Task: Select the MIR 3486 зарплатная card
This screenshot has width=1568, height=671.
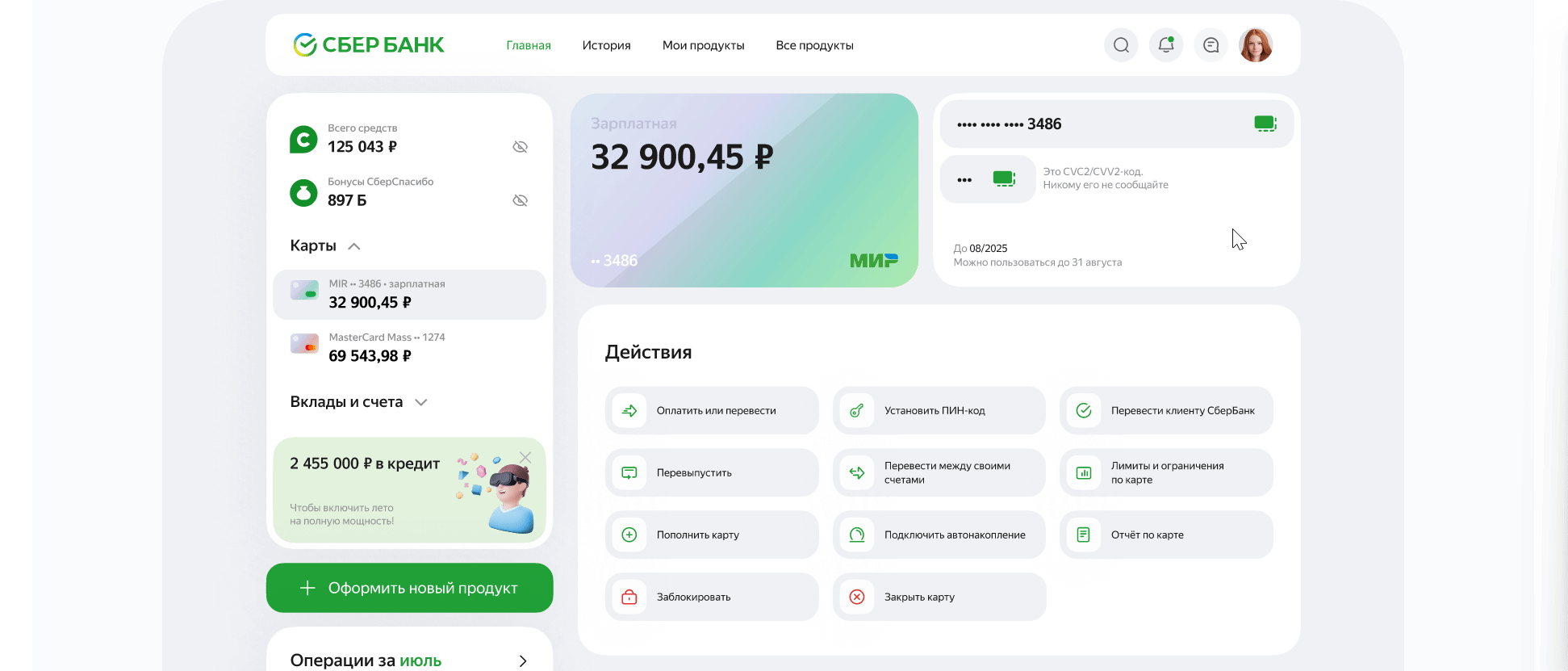Action: (409, 295)
